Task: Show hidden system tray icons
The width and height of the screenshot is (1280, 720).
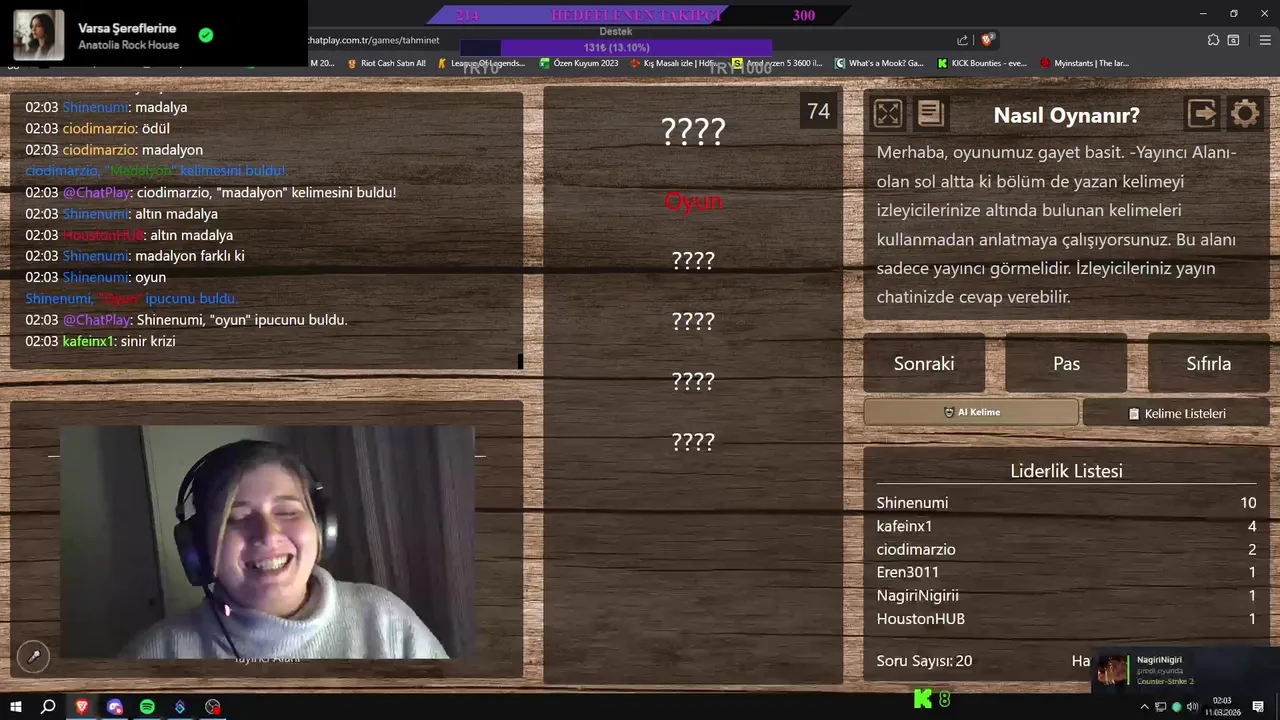Action: pyautogui.click(x=1144, y=707)
